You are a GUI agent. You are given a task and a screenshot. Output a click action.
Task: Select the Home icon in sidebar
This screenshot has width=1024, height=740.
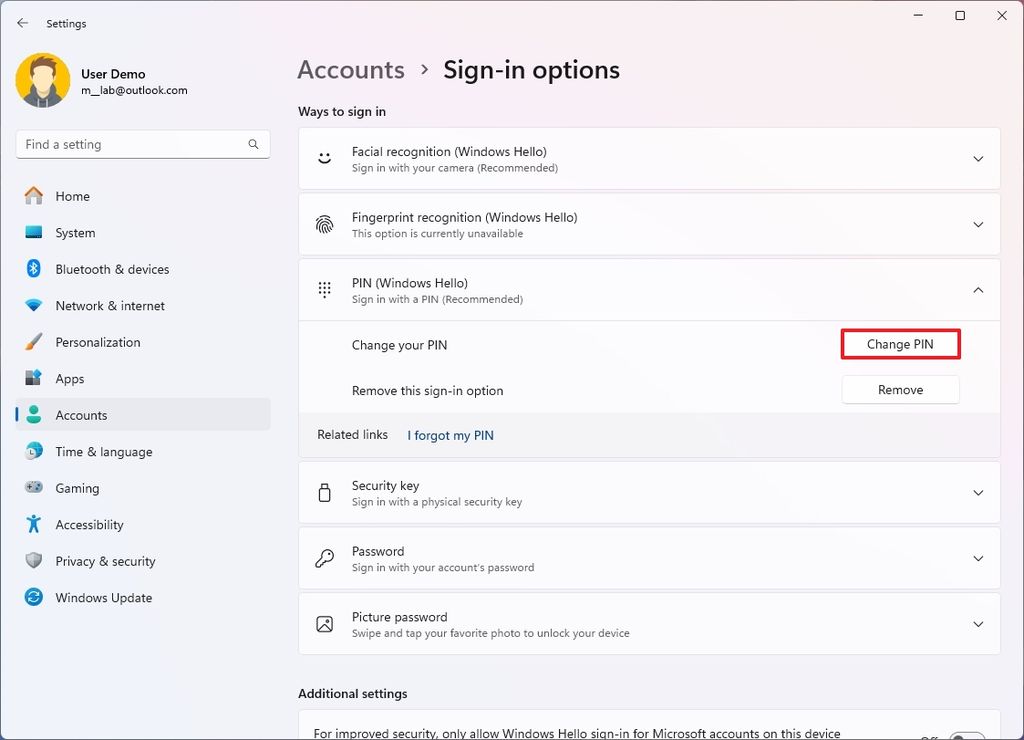click(x=34, y=196)
